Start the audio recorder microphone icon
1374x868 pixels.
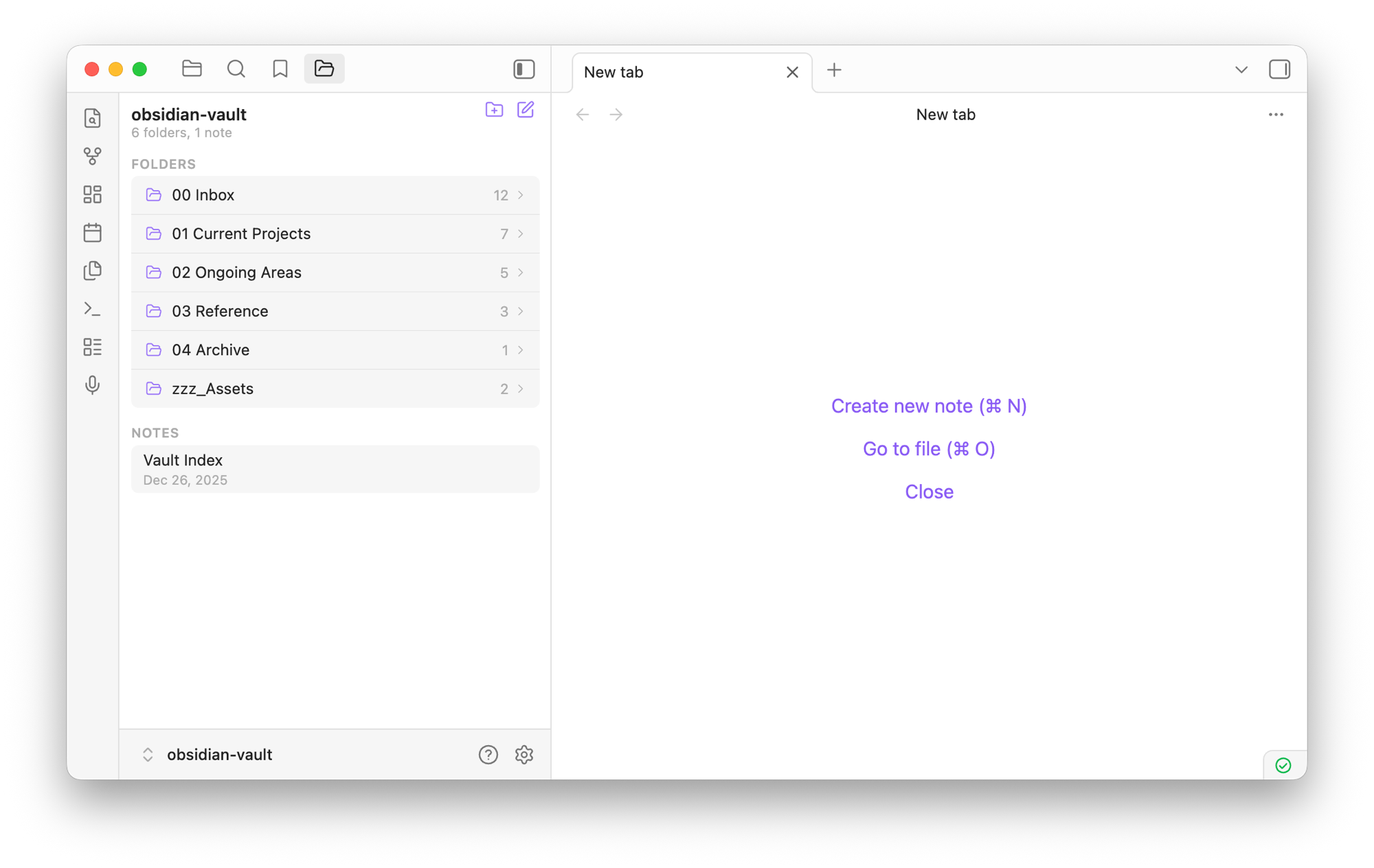[93, 385]
